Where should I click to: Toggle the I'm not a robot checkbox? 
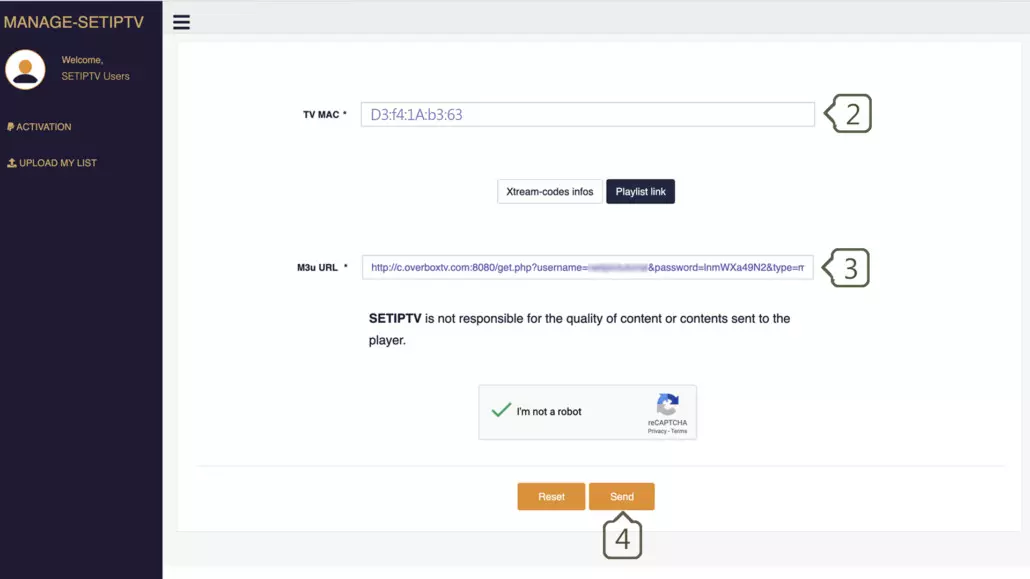[500, 411]
